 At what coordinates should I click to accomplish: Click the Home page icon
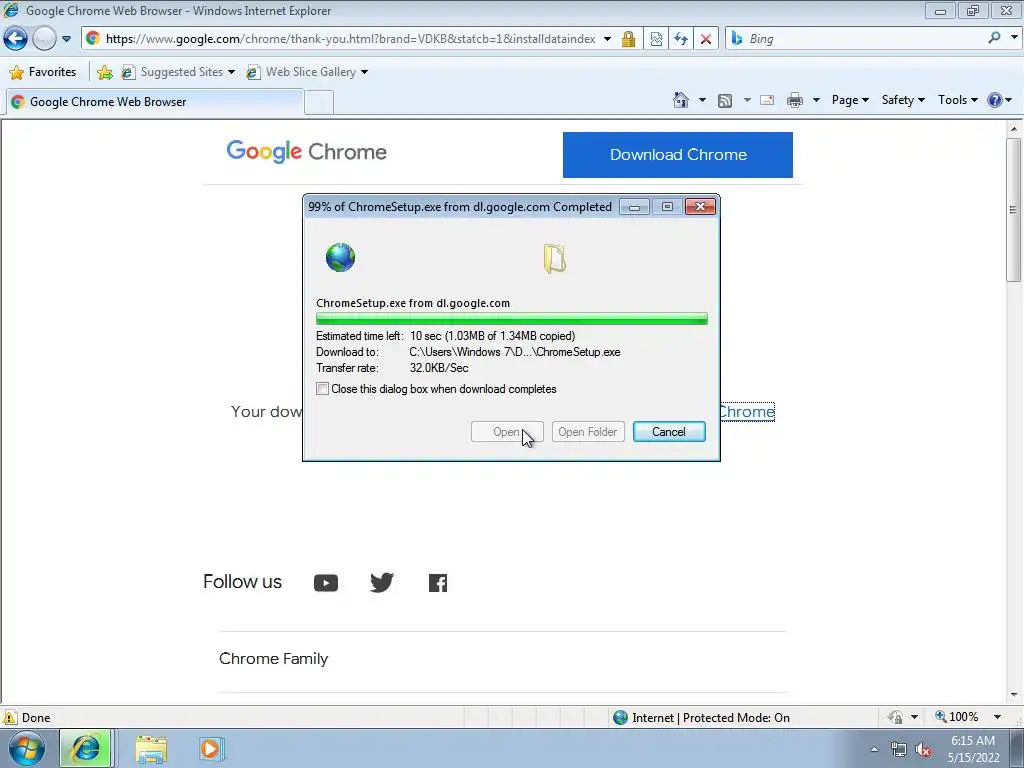[x=681, y=100]
